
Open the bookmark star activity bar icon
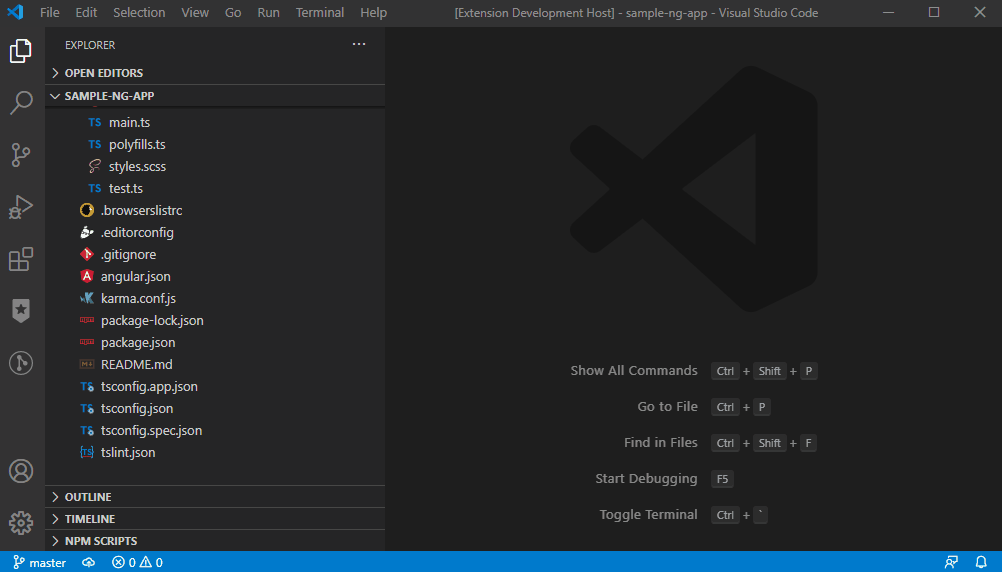point(20,311)
